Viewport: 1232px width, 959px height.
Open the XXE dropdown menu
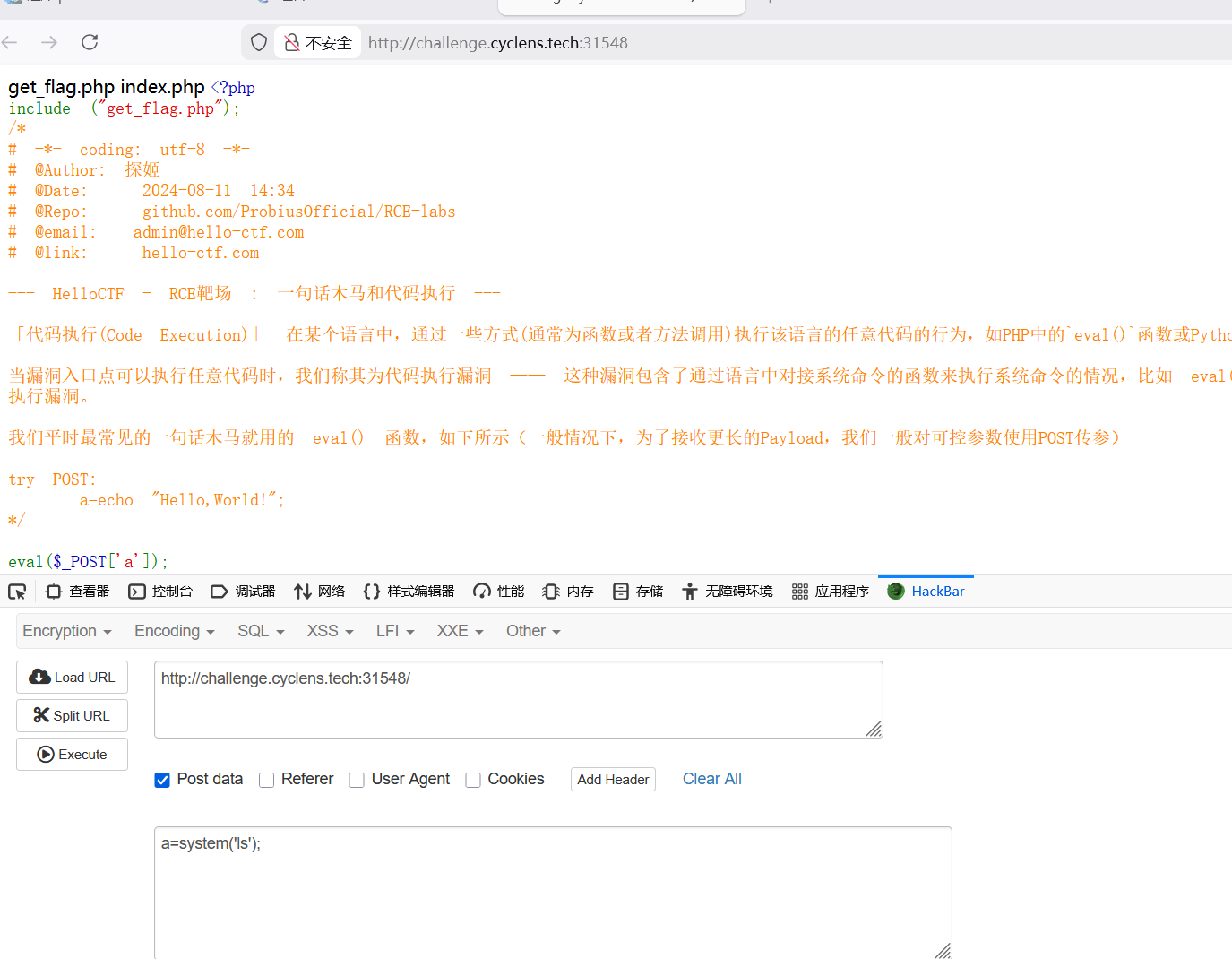click(460, 631)
